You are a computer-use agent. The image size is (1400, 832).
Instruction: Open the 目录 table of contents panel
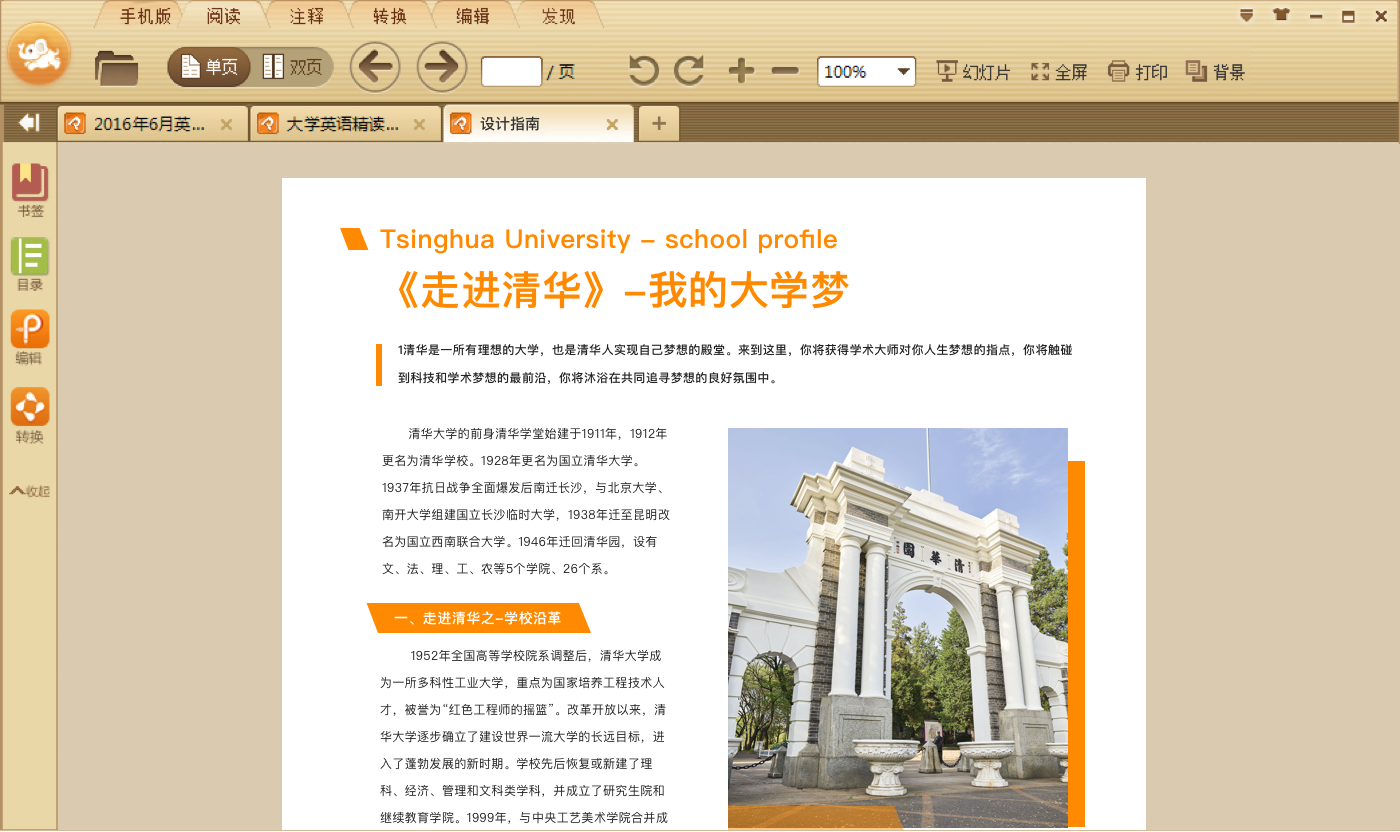click(x=29, y=260)
